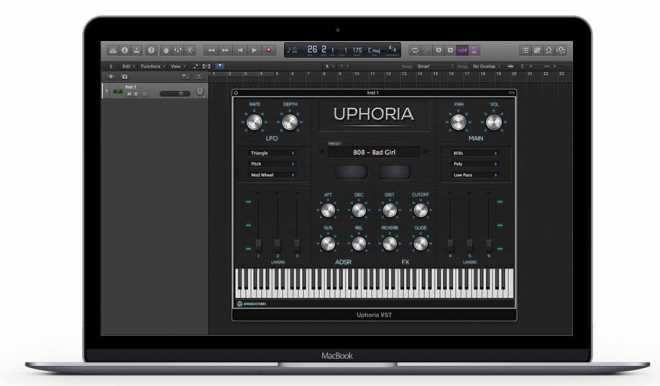Open the Poly voice mode dropdown

(x=475, y=164)
